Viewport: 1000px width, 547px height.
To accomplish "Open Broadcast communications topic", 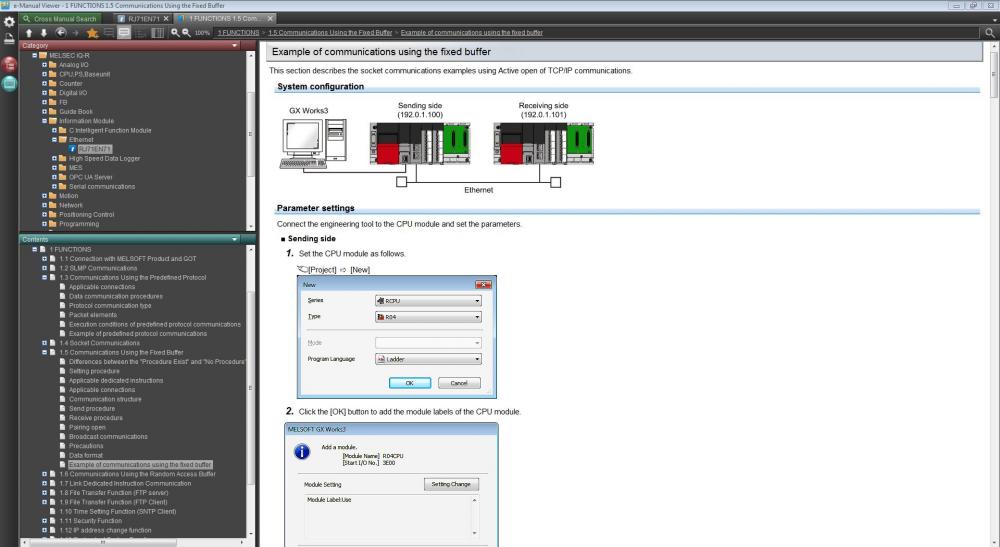I will click(x=108, y=437).
